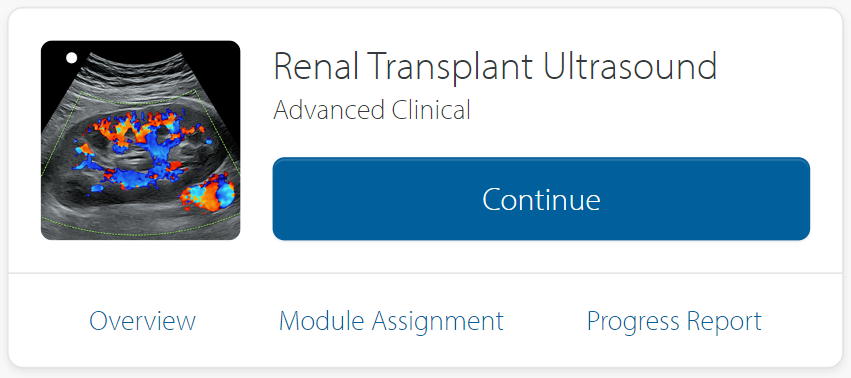Click the bright vessel cluster at thumbnail's lower right
851x378 pixels.
(208, 193)
